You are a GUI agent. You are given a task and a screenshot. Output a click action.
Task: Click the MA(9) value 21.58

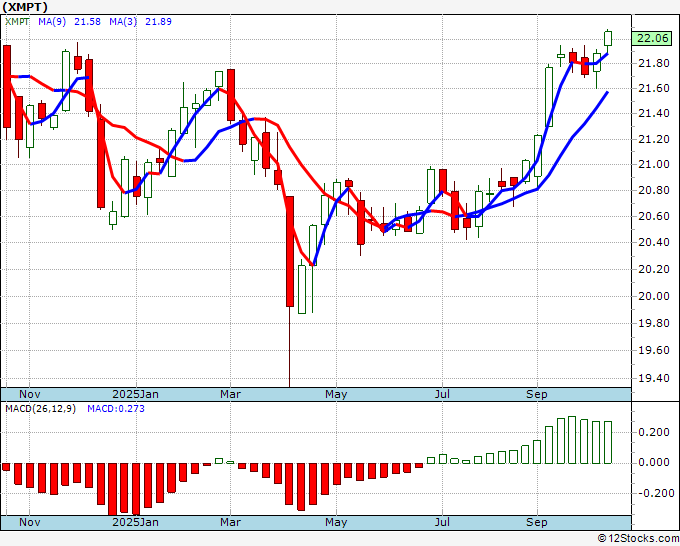[x=87, y=21]
